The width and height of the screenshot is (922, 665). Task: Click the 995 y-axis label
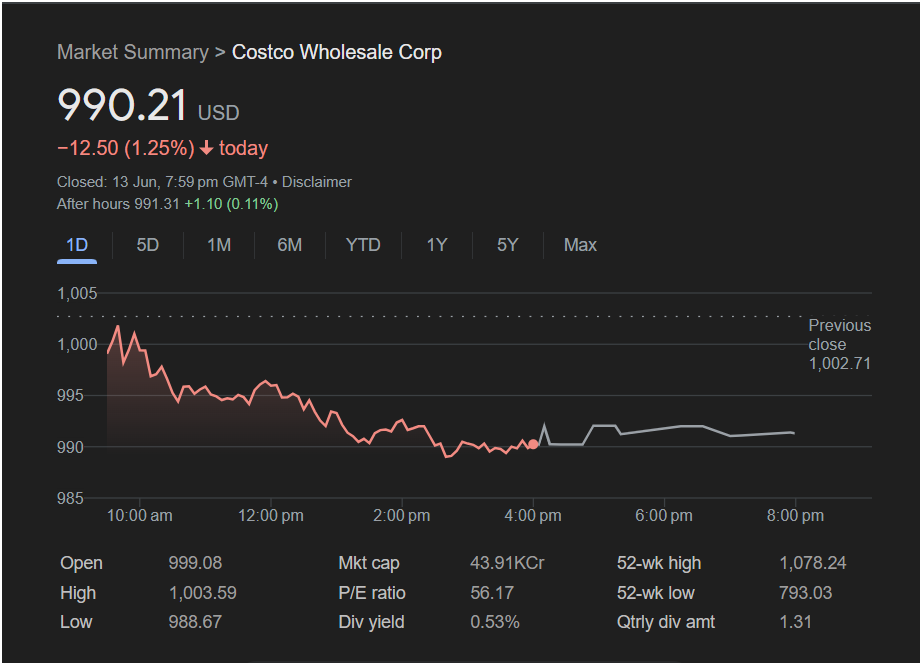(70, 396)
